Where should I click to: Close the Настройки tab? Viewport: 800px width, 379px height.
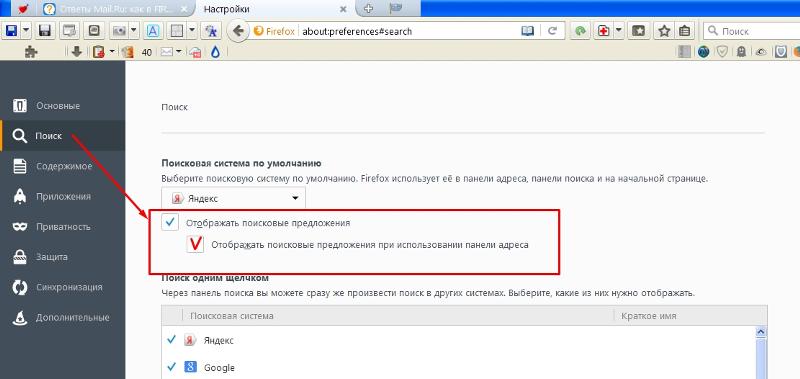[344, 9]
